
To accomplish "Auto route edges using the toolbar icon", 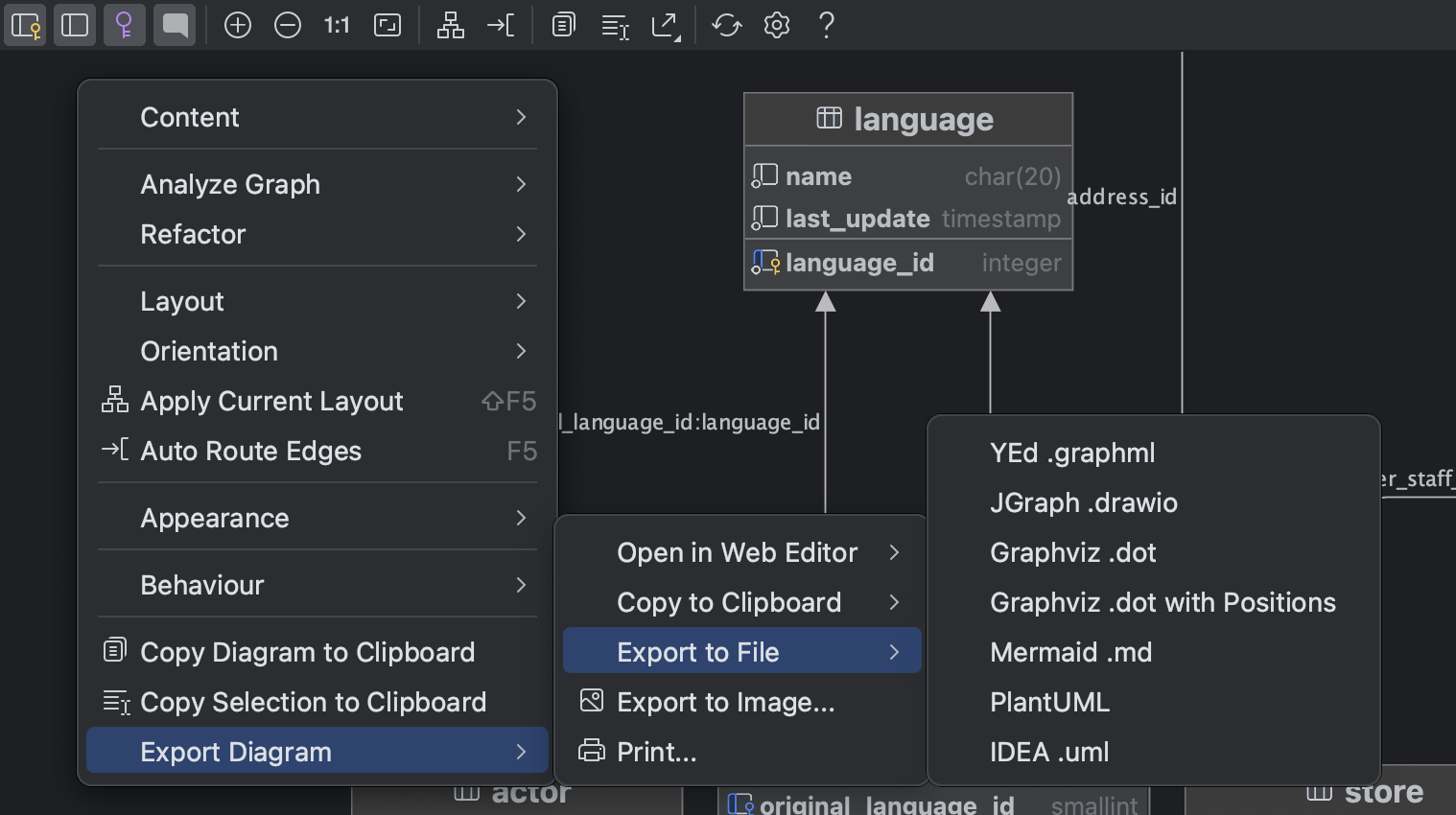I will point(500,25).
